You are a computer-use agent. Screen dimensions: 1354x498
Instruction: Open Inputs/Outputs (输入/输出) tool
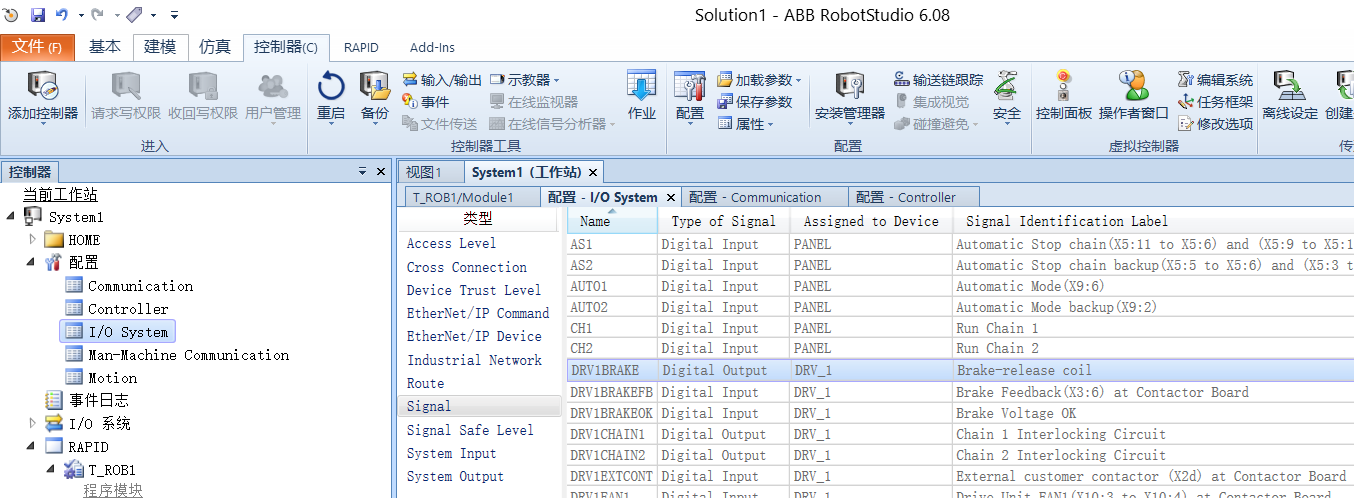coord(442,80)
